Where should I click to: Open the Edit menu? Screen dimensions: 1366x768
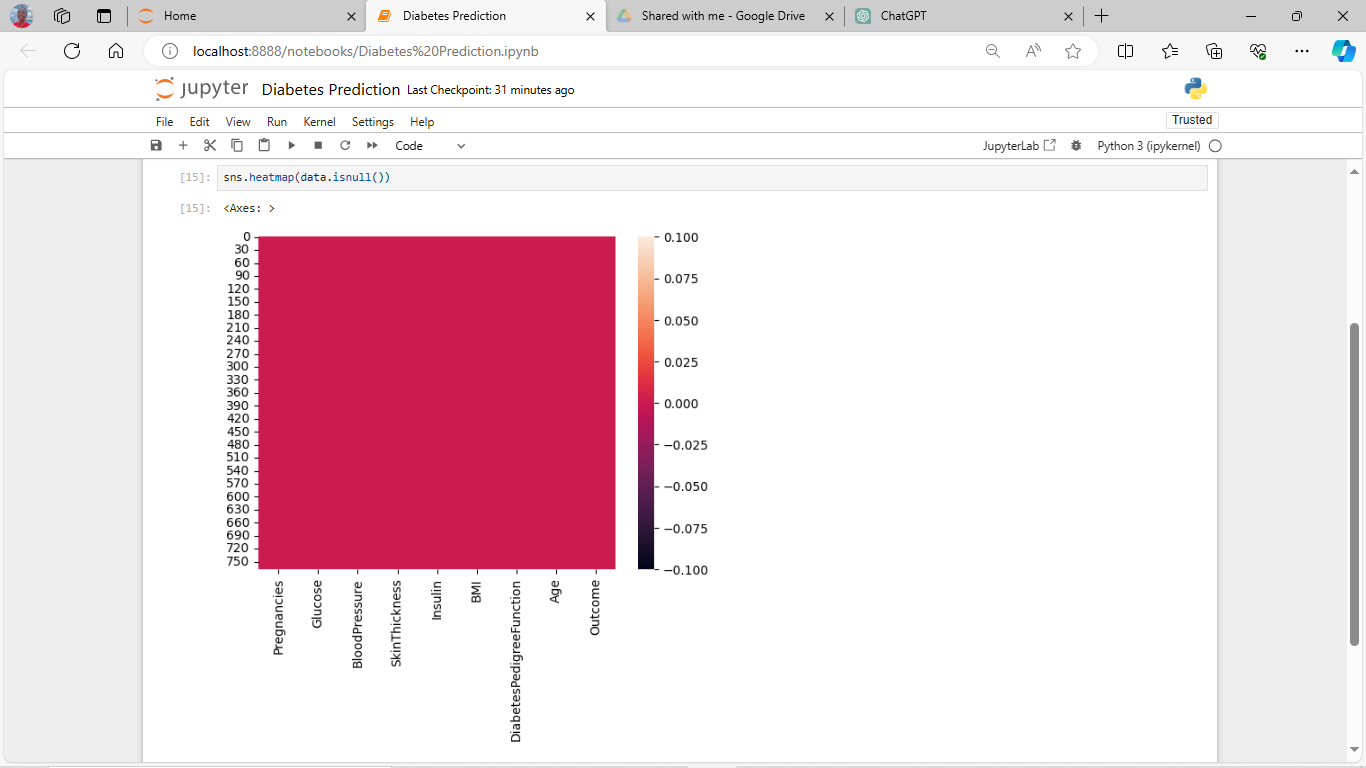(x=200, y=122)
